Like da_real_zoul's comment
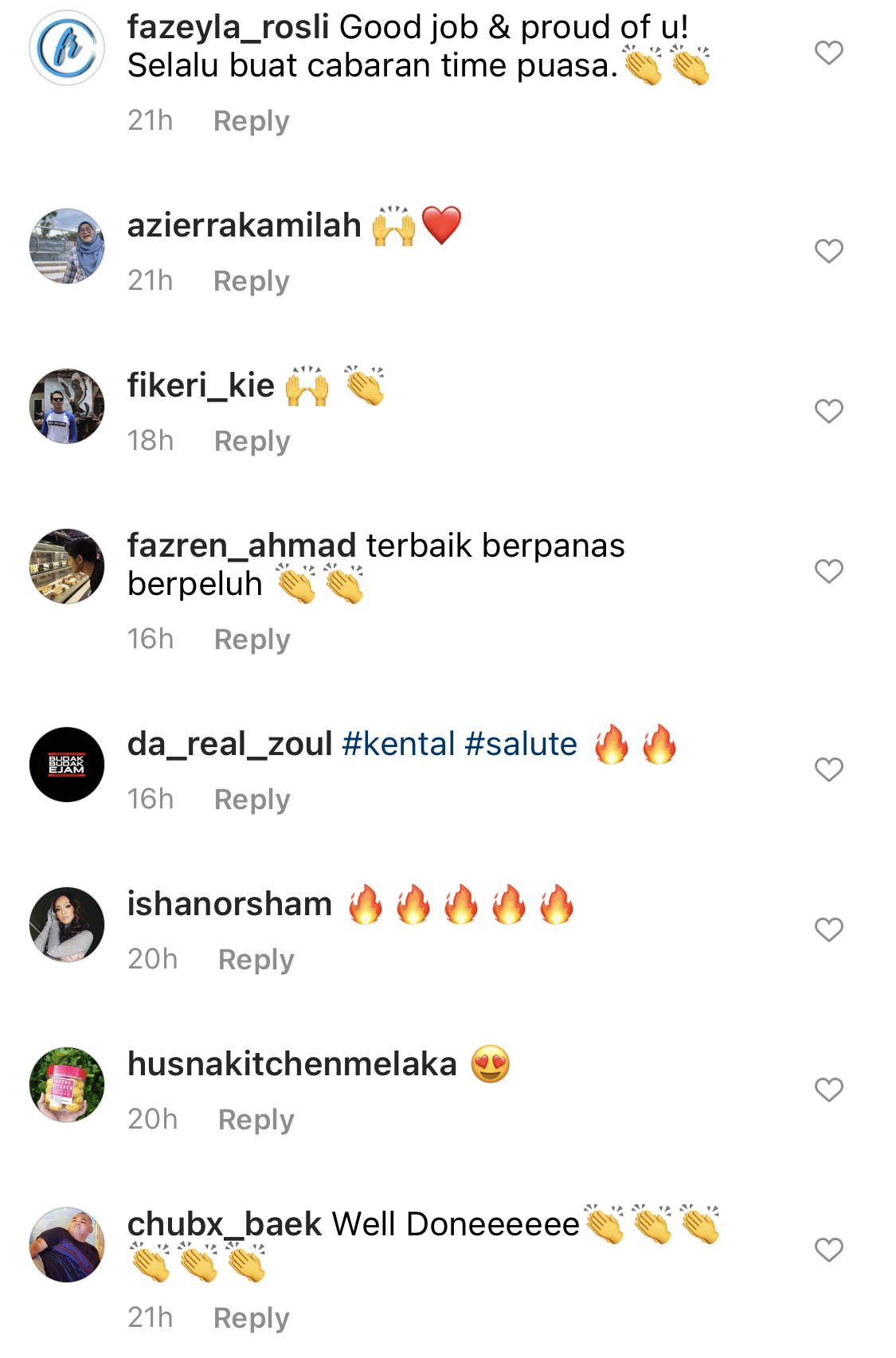The width and height of the screenshot is (896, 1358). [x=828, y=769]
